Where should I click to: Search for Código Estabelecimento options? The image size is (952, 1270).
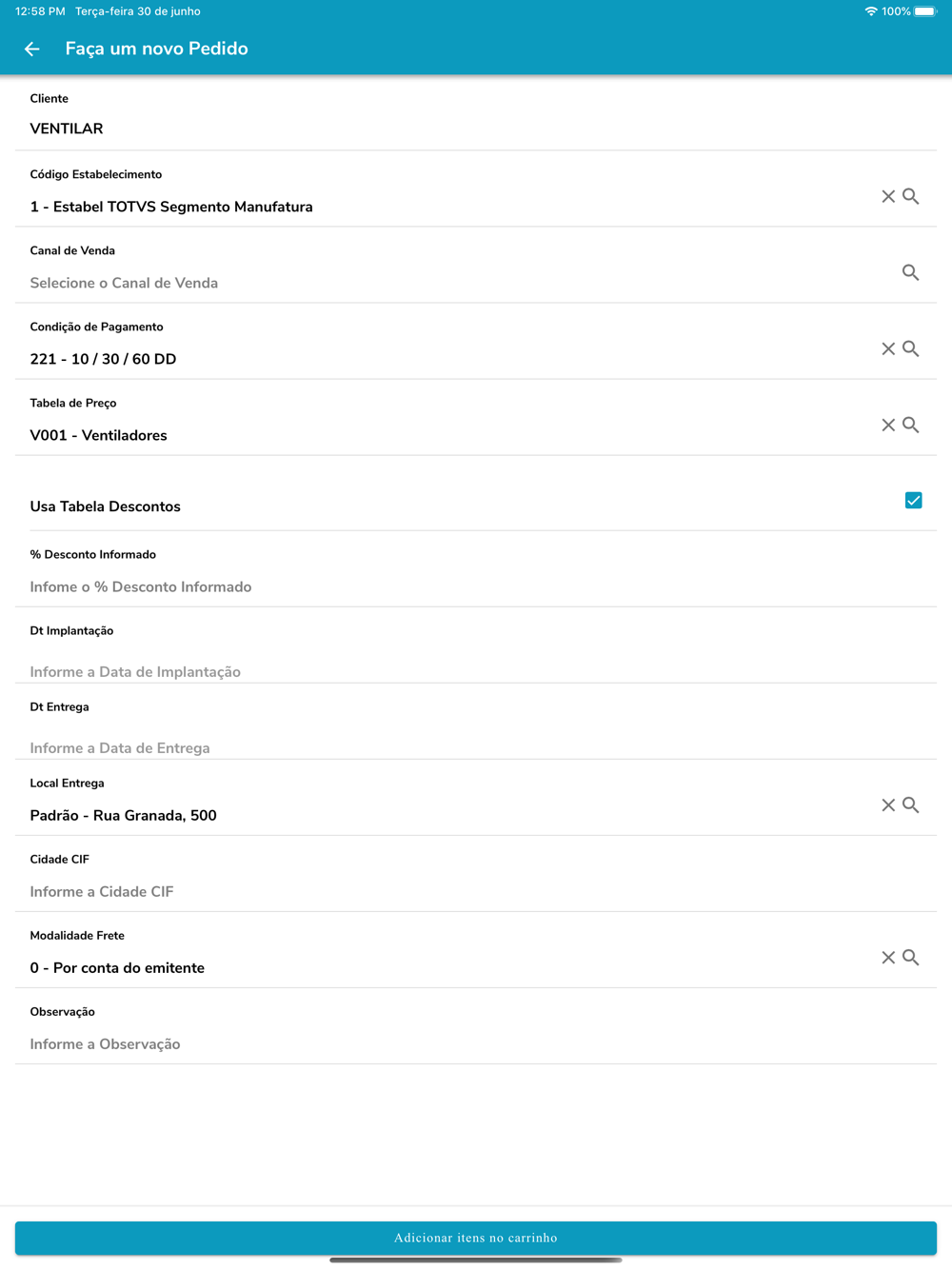coord(911,196)
